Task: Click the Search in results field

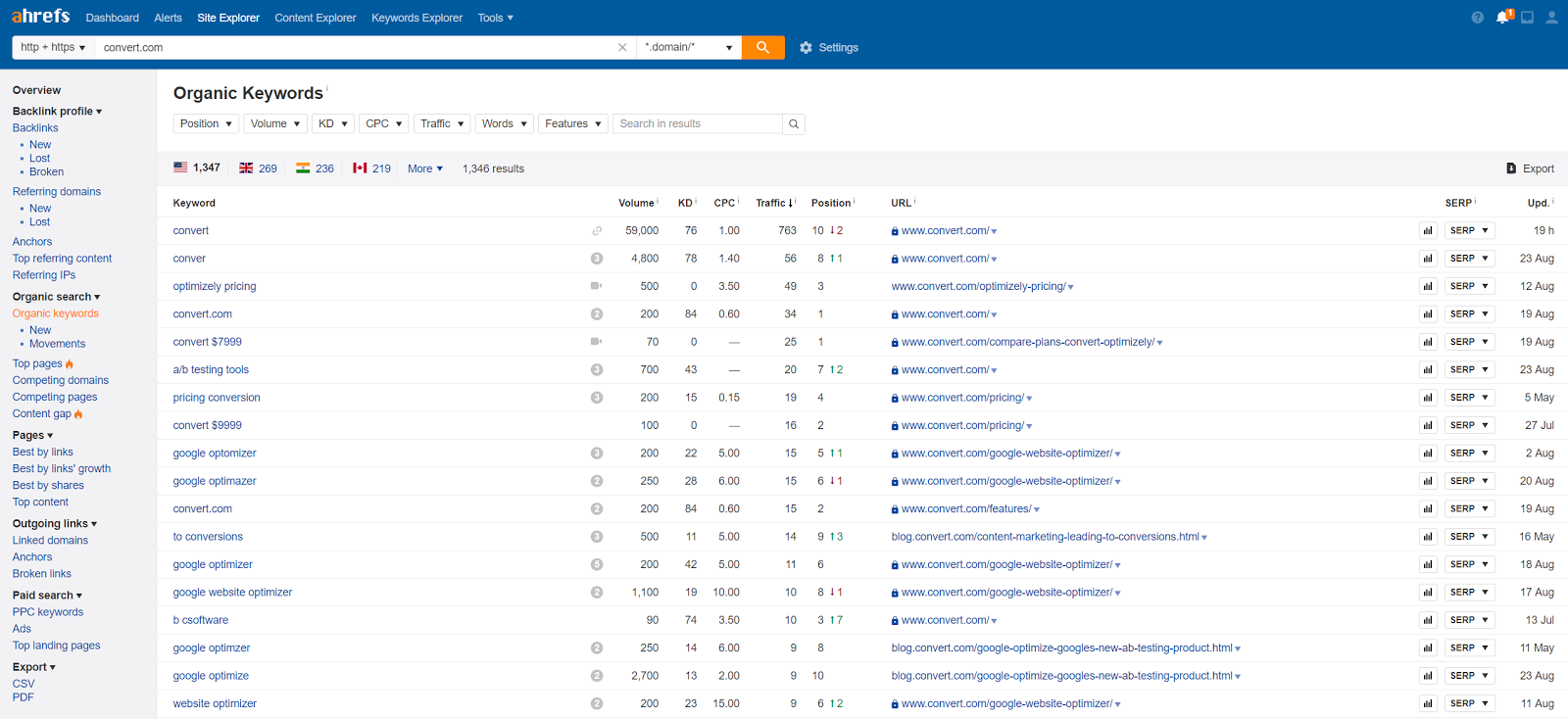Action: point(698,123)
